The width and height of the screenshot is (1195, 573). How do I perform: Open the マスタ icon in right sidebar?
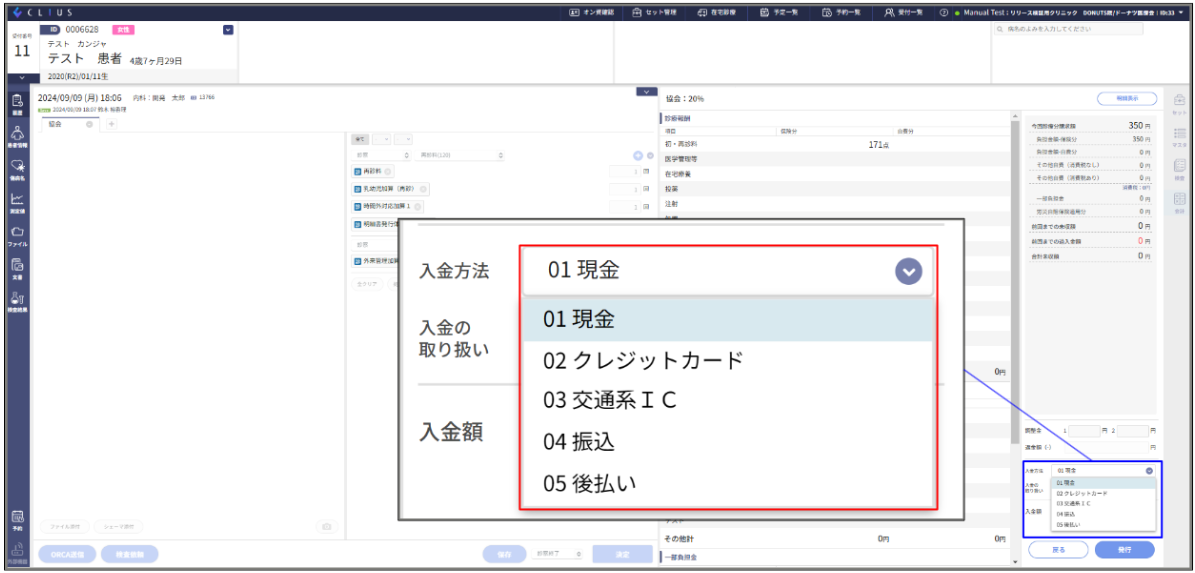[x=1179, y=136]
